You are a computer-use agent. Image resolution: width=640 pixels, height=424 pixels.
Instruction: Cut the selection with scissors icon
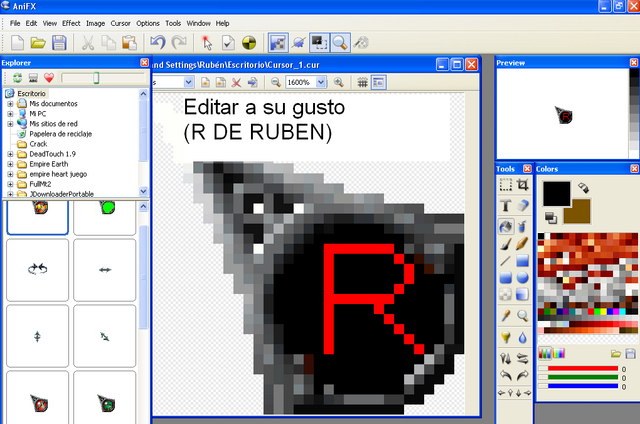pos(88,42)
